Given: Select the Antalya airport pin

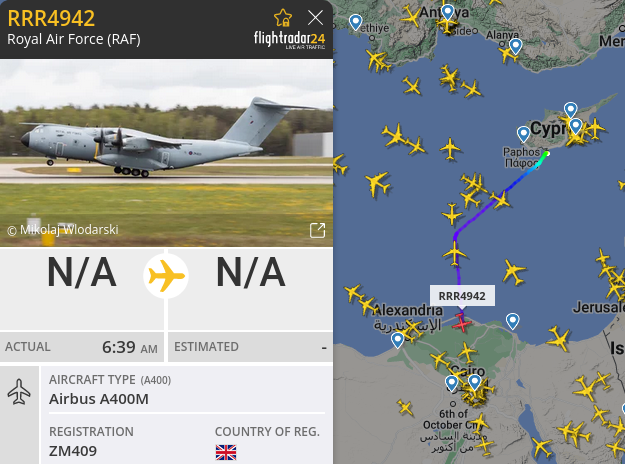Looking at the screenshot, I should (x=448, y=12).
